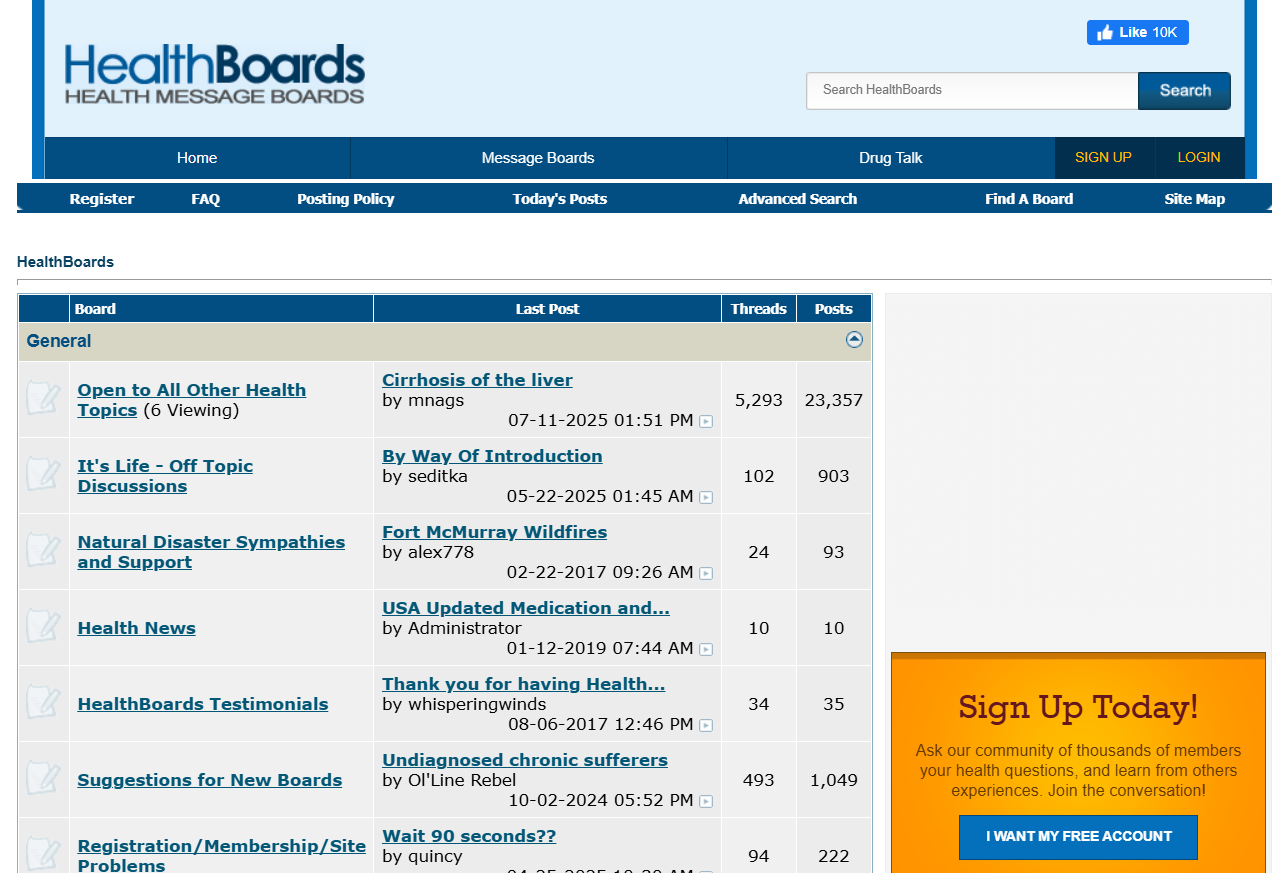The width and height of the screenshot is (1276, 873).
Task: Click the 'by mnags' author text
Action: click(x=423, y=400)
